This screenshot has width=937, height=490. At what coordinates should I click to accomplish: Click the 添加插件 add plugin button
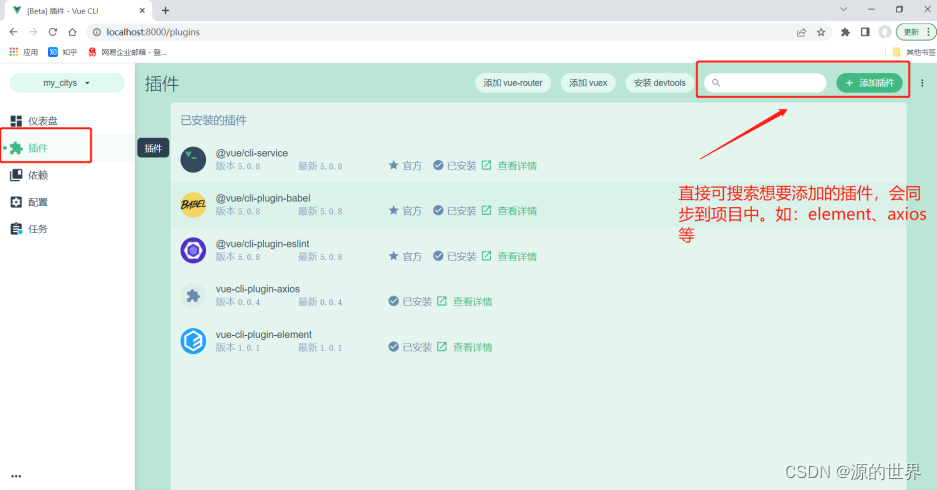point(869,83)
